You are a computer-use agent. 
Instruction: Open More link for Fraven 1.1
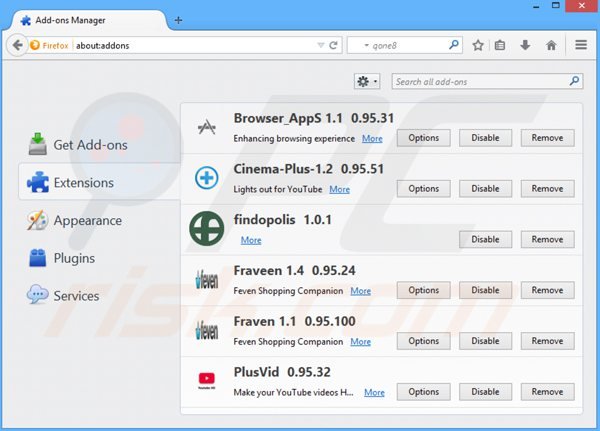(360, 342)
